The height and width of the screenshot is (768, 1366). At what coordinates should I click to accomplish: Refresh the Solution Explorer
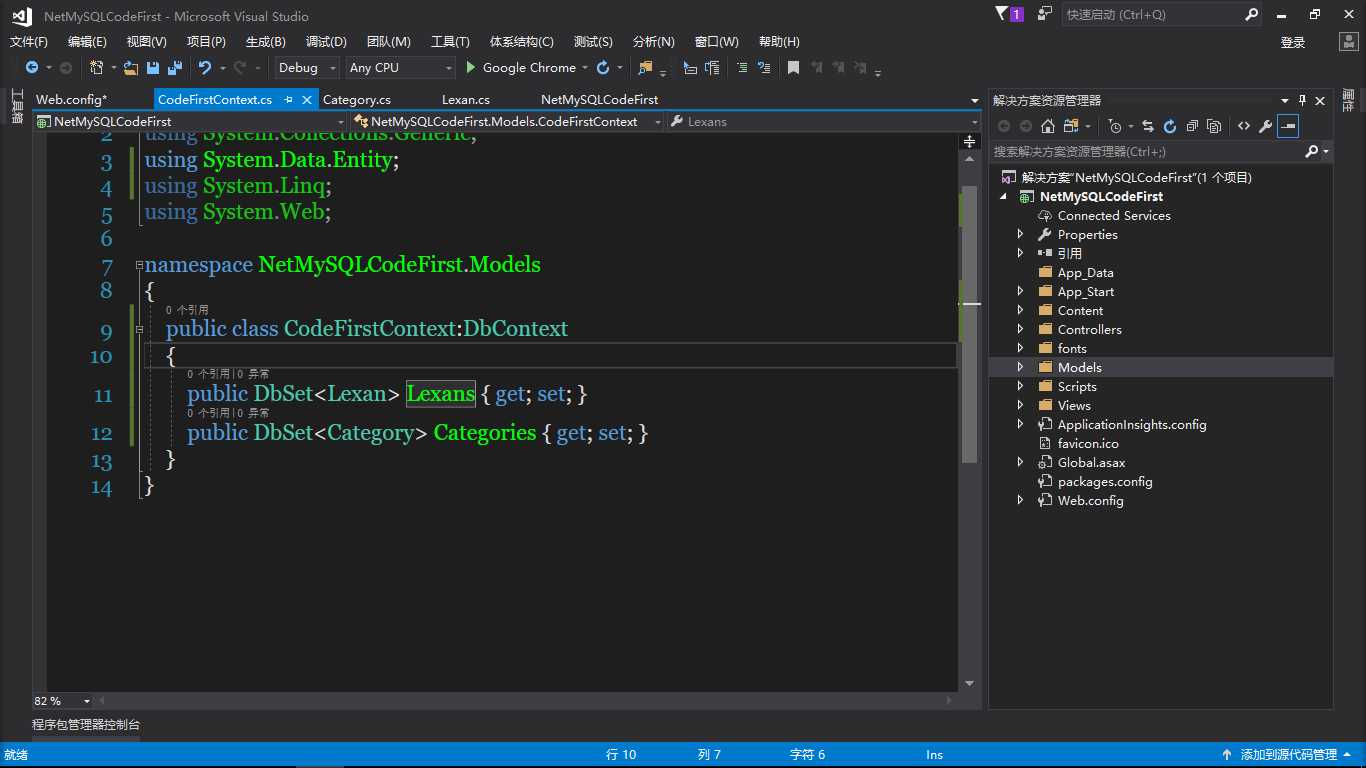coord(1170,126)
